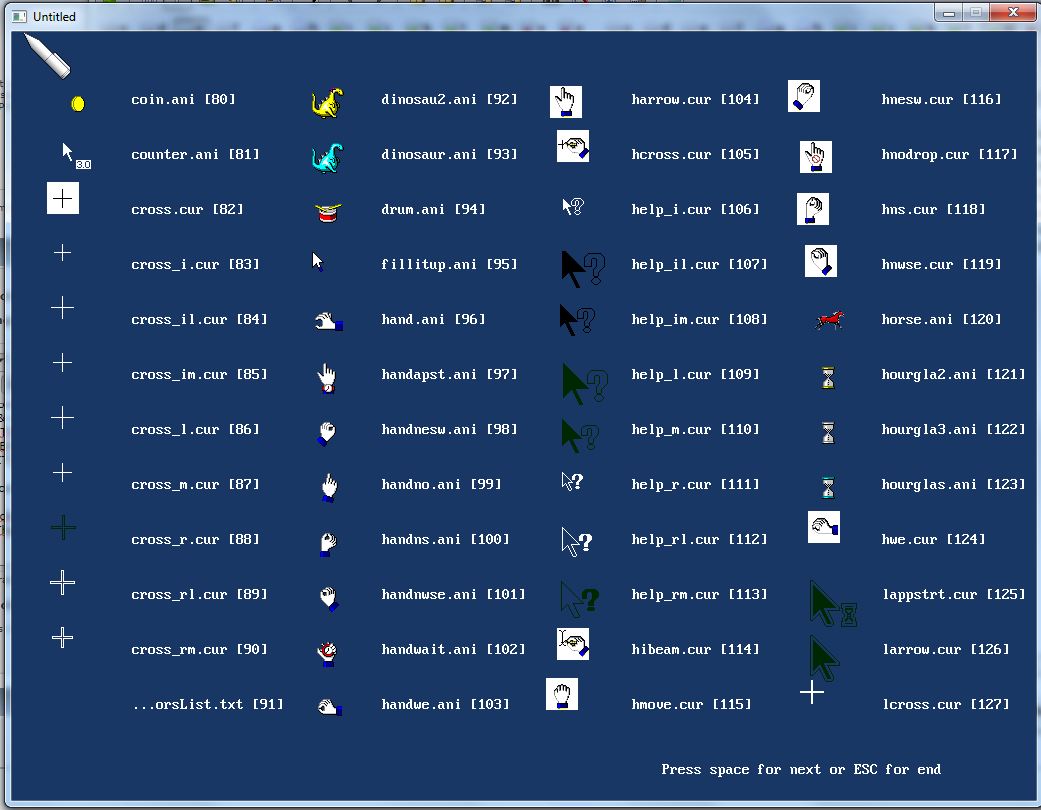Click the cross.cur white box icon

(62, 198)
